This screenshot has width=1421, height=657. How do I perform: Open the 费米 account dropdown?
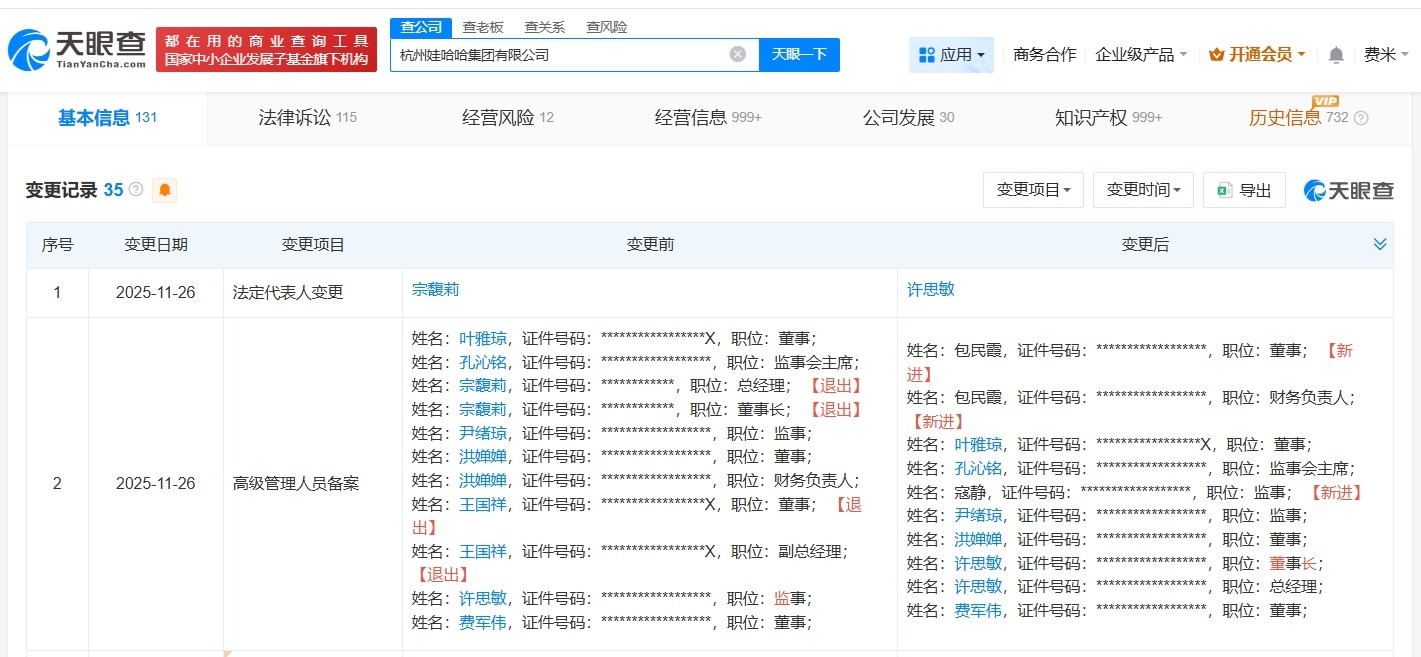click(x=1384, y=55)
